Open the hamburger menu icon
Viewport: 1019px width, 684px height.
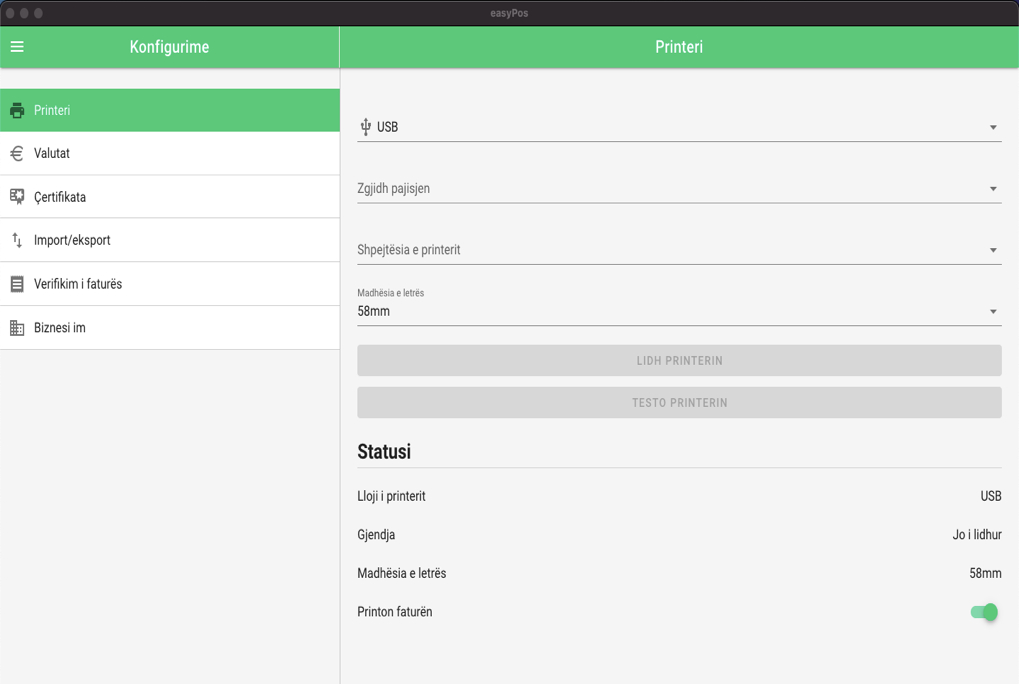pos(17,47)
